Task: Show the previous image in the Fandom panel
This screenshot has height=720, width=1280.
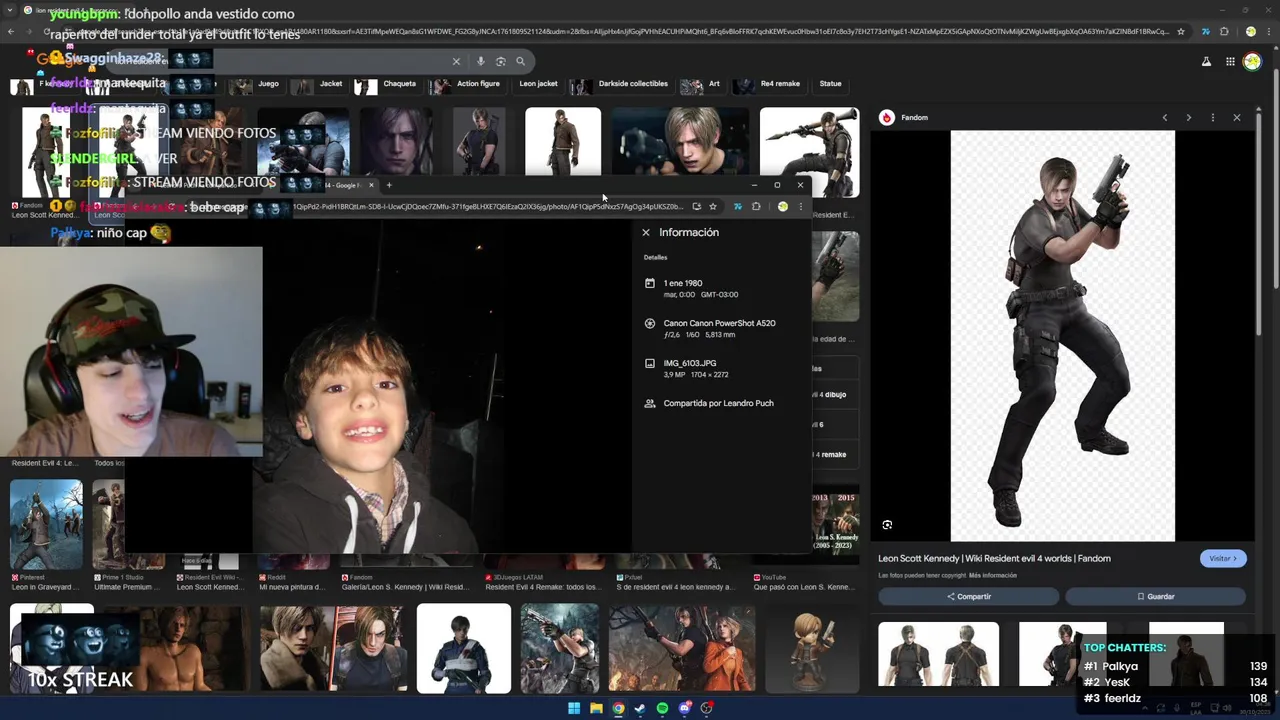Action: [1165, 117]
